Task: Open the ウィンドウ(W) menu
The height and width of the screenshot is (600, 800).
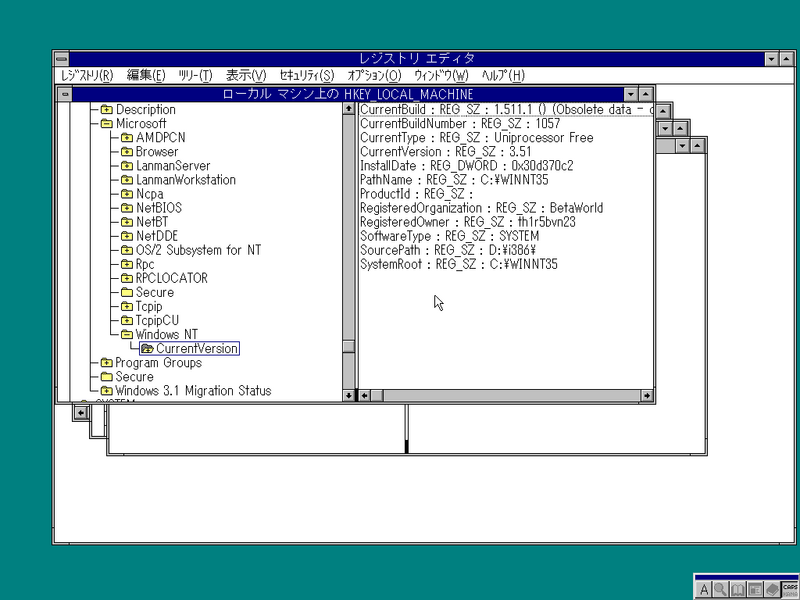Action: point(441,76)
